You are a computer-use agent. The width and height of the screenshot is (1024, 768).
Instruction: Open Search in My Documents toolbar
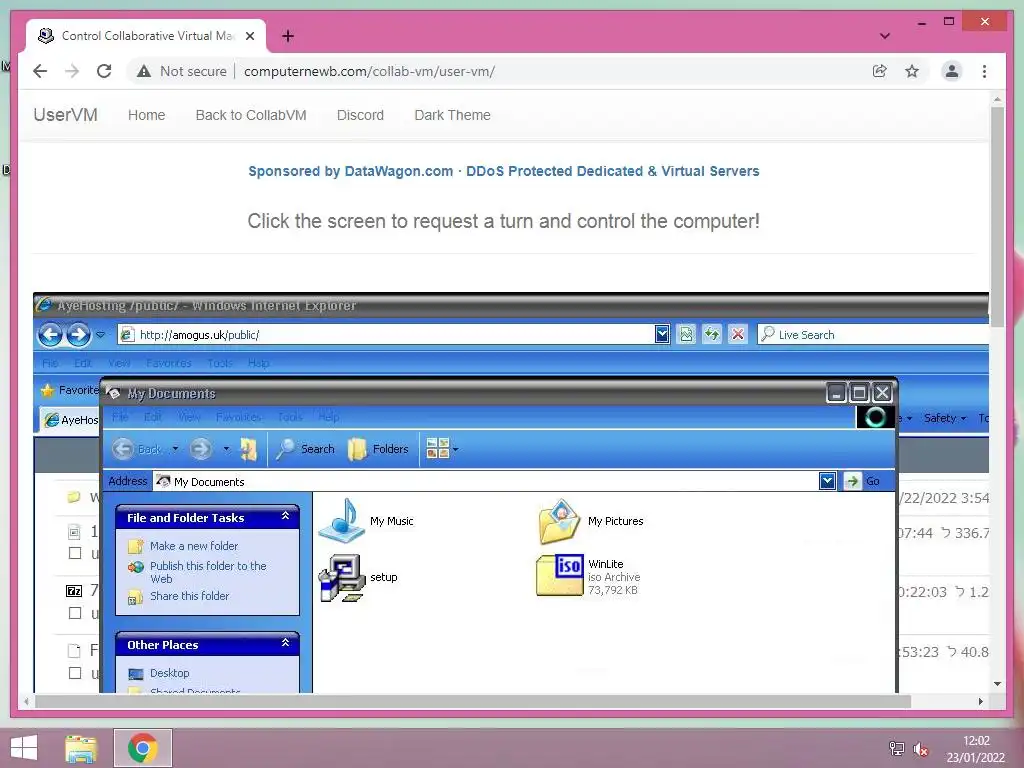305,449
